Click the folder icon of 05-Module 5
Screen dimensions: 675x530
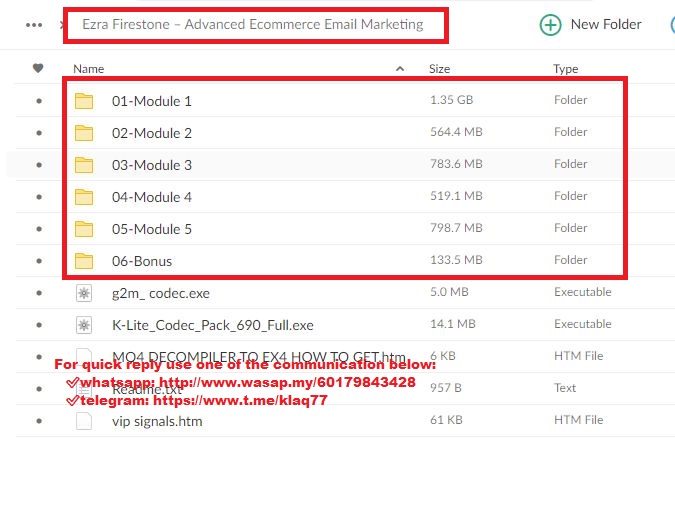point(84,229)
